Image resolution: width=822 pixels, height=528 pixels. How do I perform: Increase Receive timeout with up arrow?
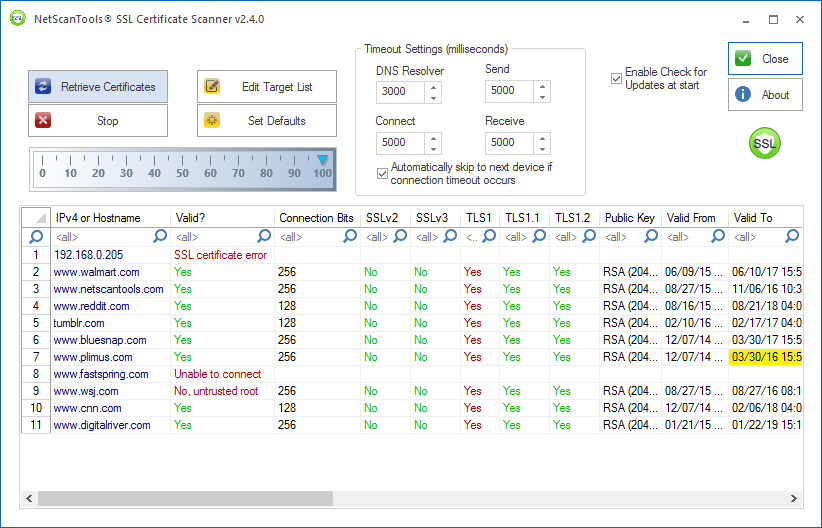click(542, 138)
